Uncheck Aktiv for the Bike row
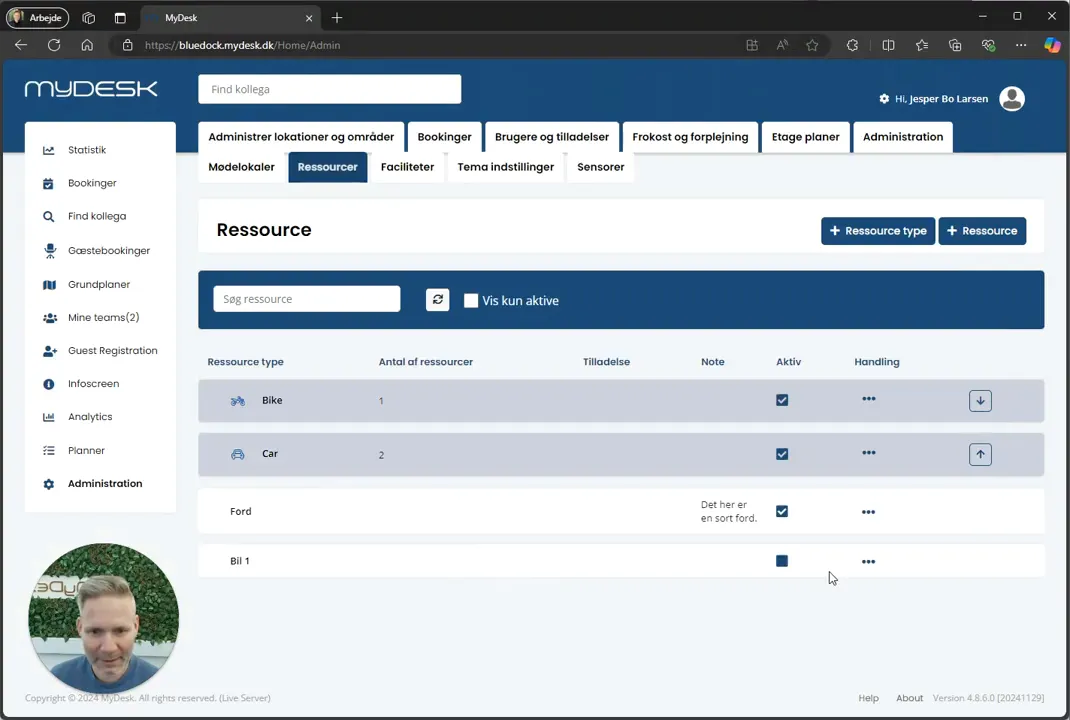Image resolution: width=1070 pixels, height=720 pixels. click(782, 401)
